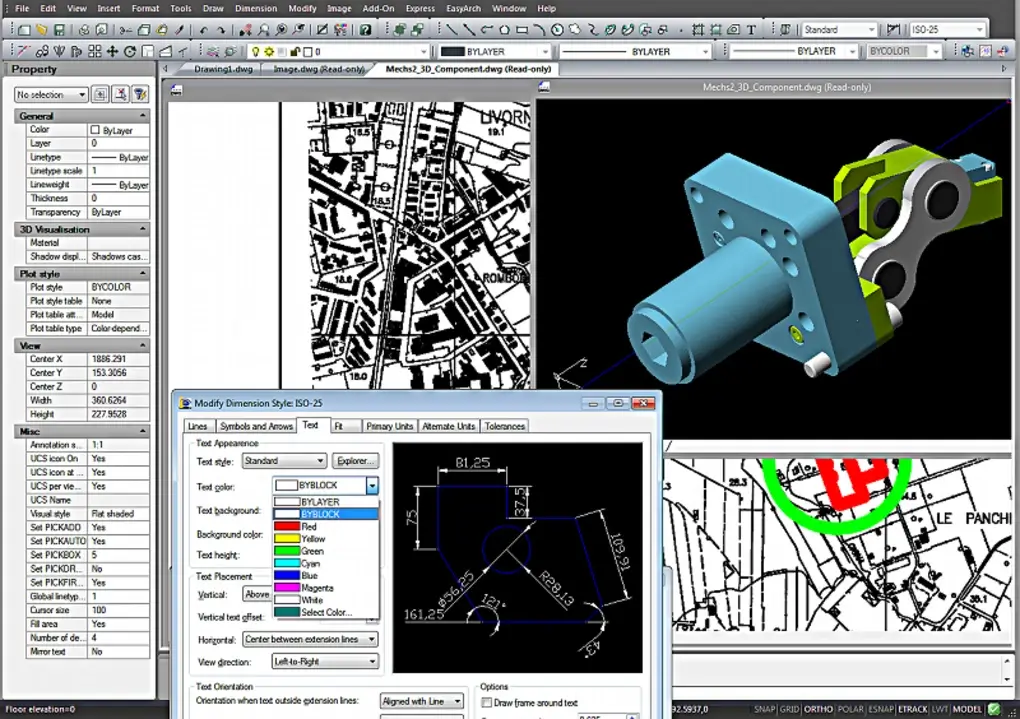Click the Save floppy disk icon
Viewport: 1020px width, 719px height.
tap(59, 30)
